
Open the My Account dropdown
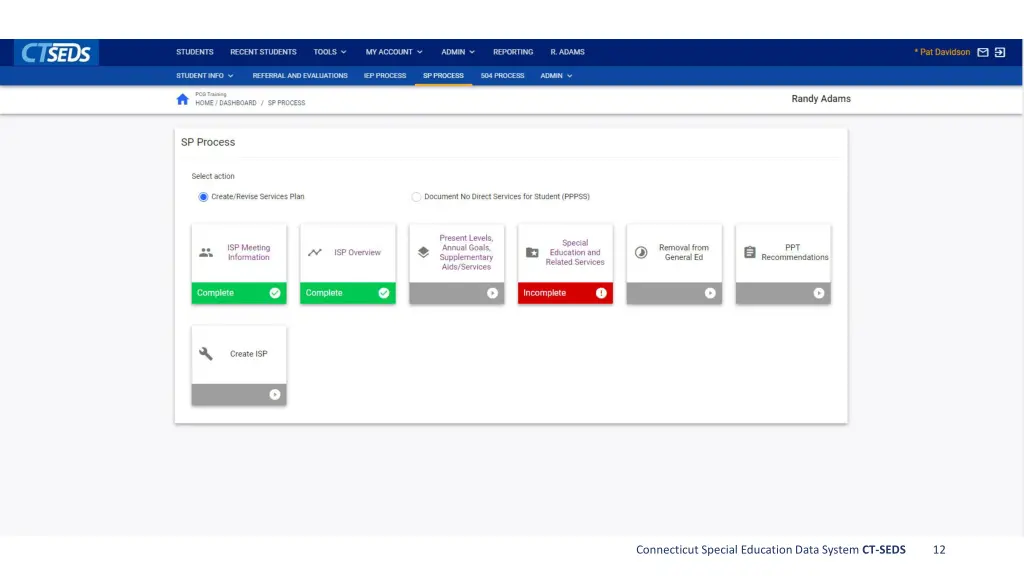(x=393, y=52)
